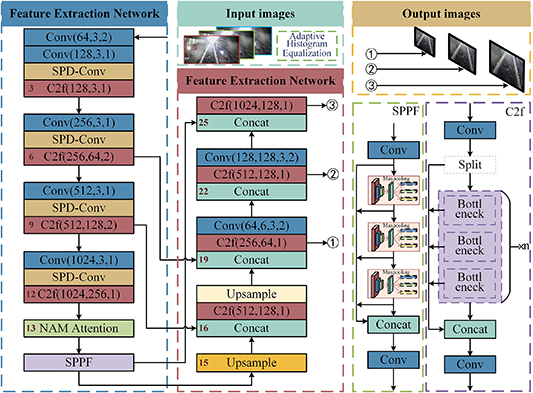533x393 pixels.
Task: Select SPD-Conv above C2f(128,3,1)
Action: (x=79, y=71)
